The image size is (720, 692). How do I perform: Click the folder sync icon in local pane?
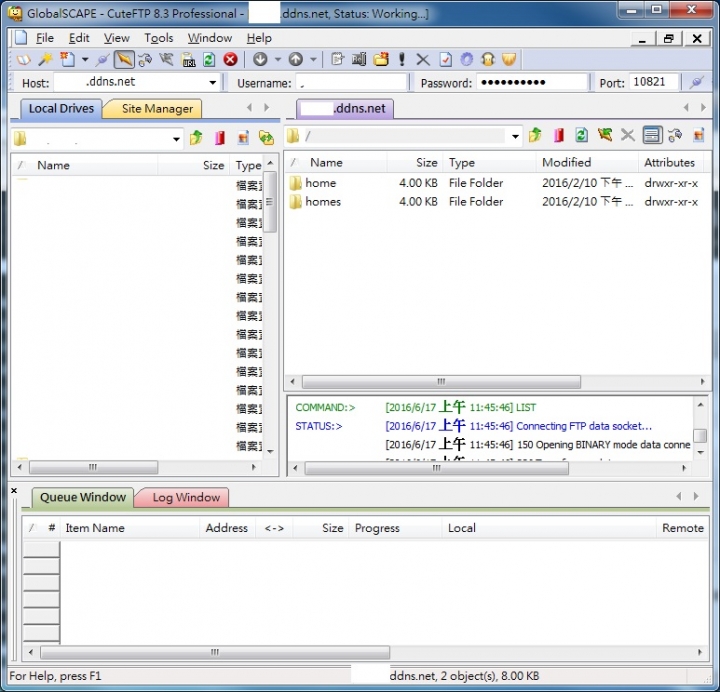point(266,137)
